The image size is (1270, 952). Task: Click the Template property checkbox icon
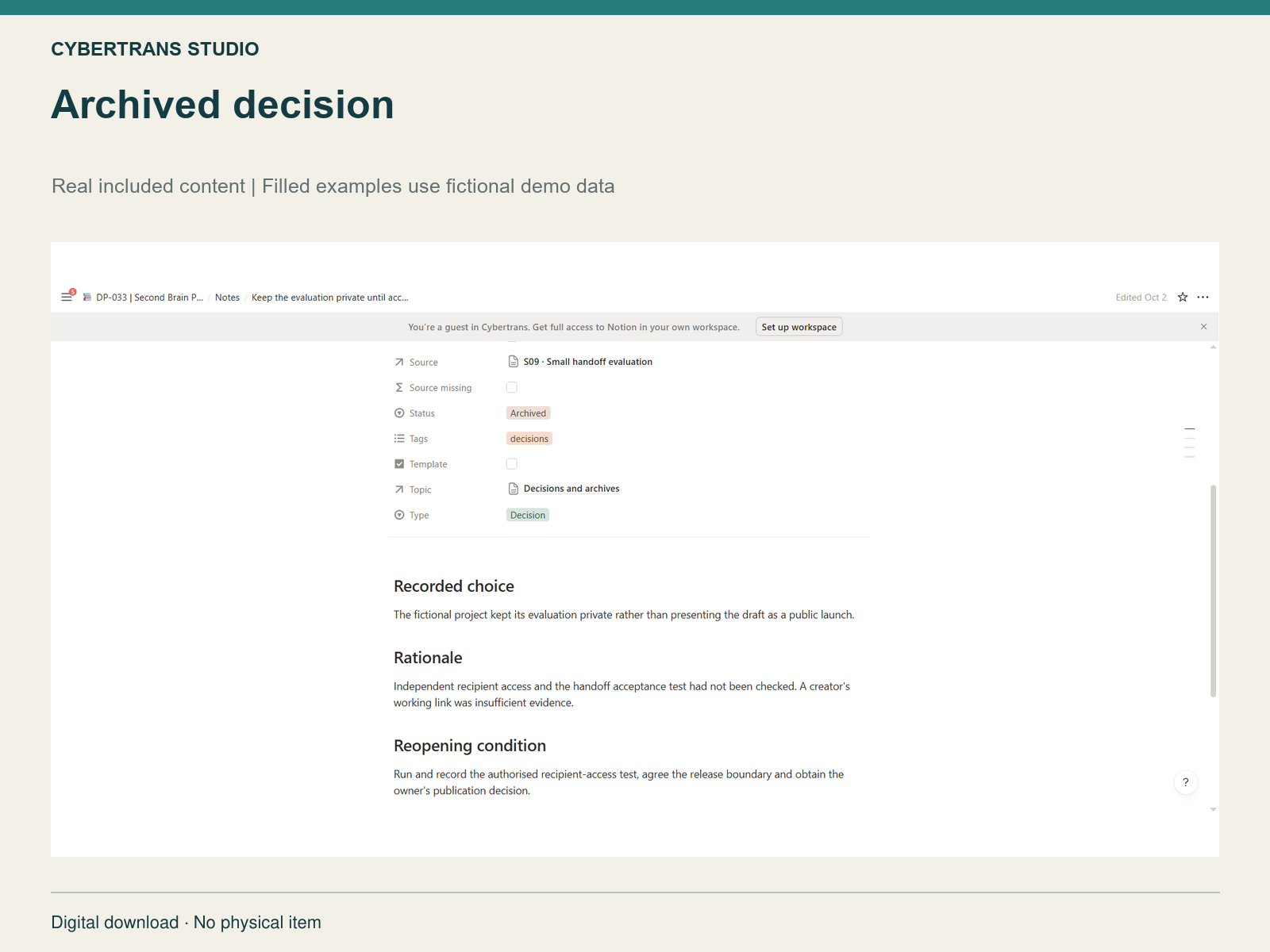pos(399,464)
